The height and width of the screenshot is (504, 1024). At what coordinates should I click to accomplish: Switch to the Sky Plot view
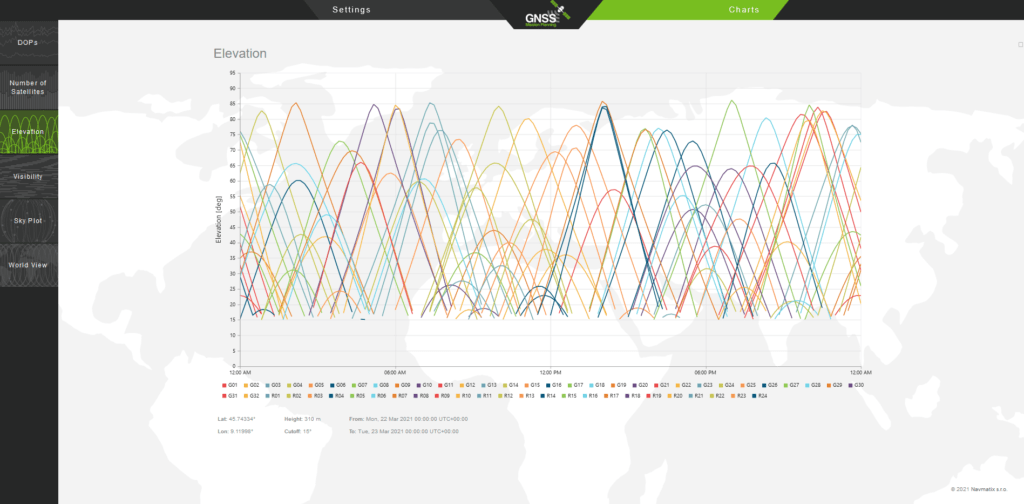click(28, 220)
